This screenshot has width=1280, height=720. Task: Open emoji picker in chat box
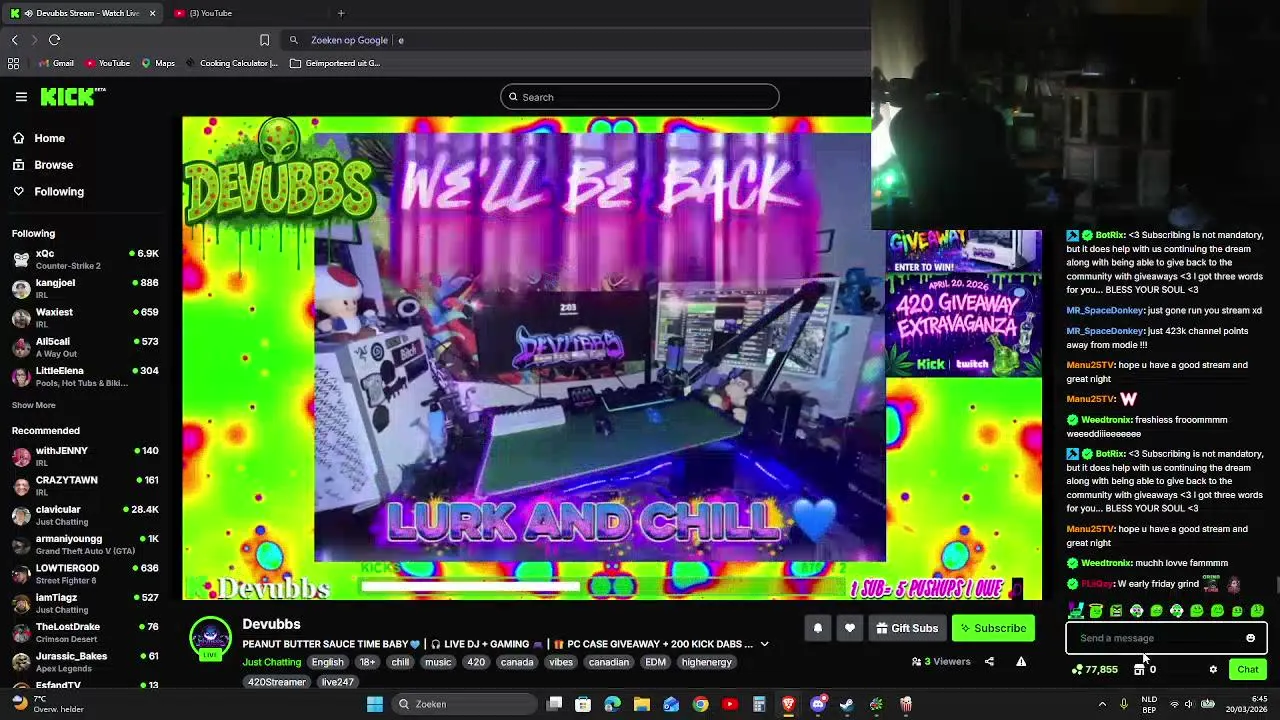[x=1250, y=638]
